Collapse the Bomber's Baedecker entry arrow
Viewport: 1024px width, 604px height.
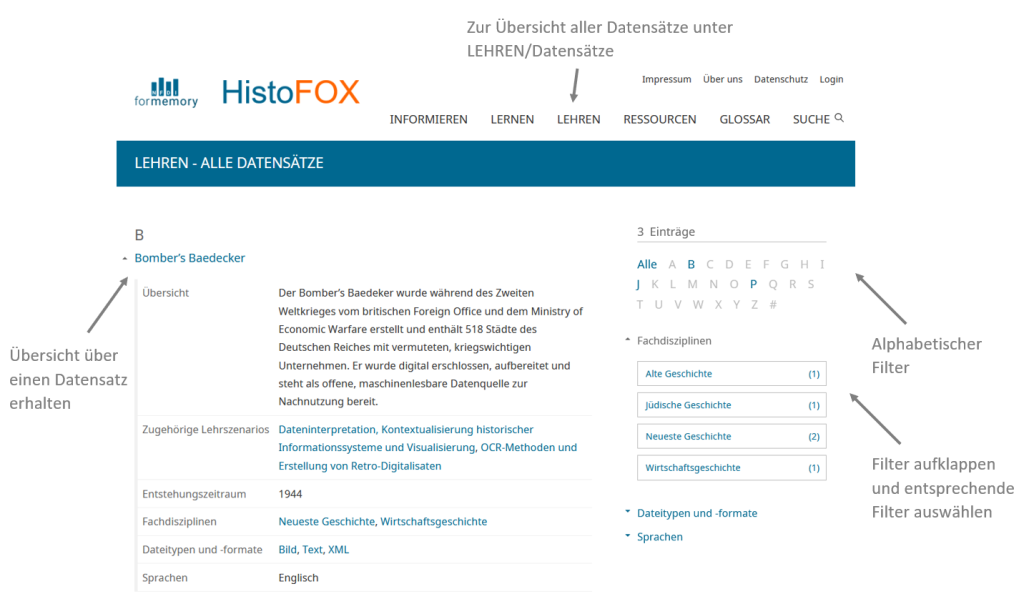[124, 258]
